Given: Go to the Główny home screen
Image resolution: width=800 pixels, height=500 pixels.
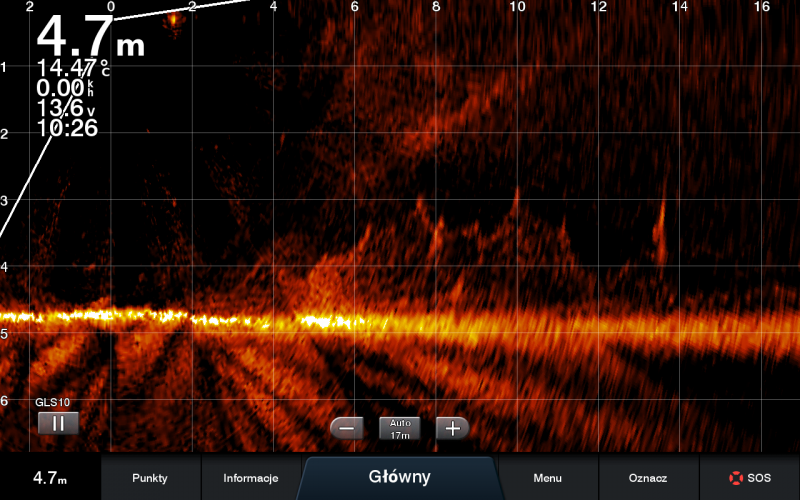Looking at the screenshot, I should (399, 477).
